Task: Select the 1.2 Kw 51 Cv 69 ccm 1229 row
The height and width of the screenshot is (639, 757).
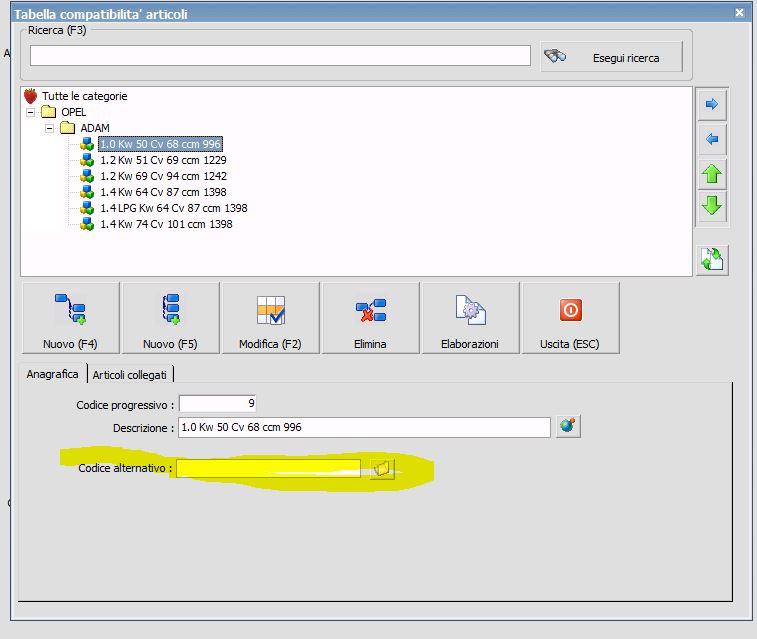Action: point(163,160)
